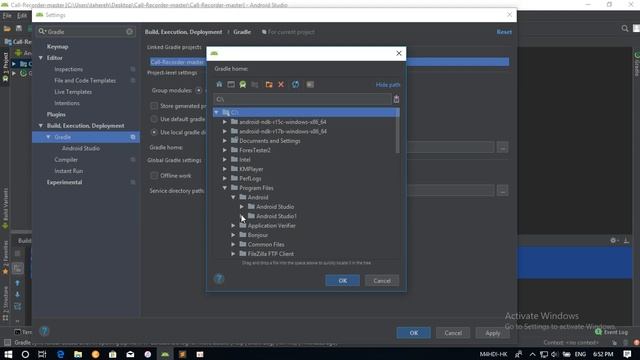Viewport: 640px width, 360px height.
Task: Open Event Log in status bar
Action: tap(612, 332)
